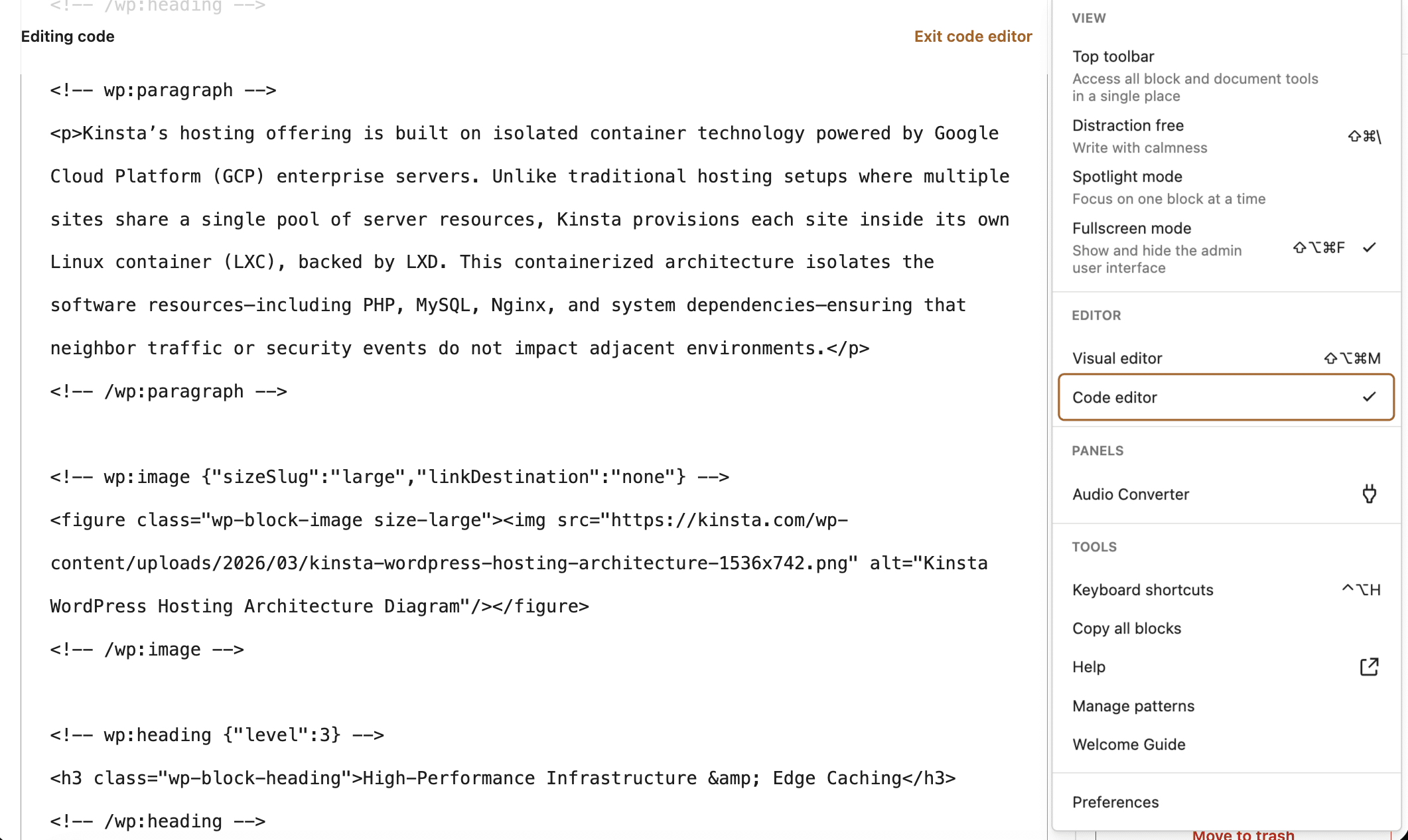Click the Audio Converter plug icon
This screenshot has width=1408, height=840.
pyautogui.click(x=1369, y=494)
